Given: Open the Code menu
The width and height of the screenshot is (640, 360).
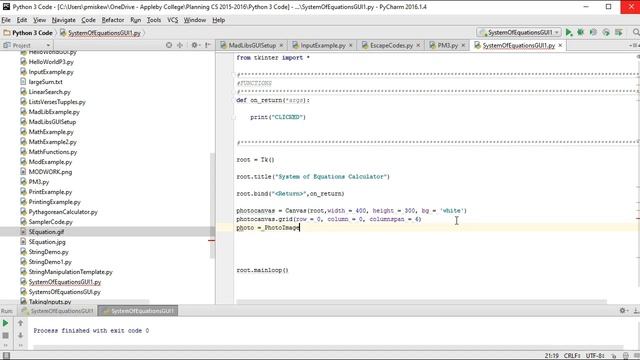Looking at the screenshot, I should coord(88,20).
